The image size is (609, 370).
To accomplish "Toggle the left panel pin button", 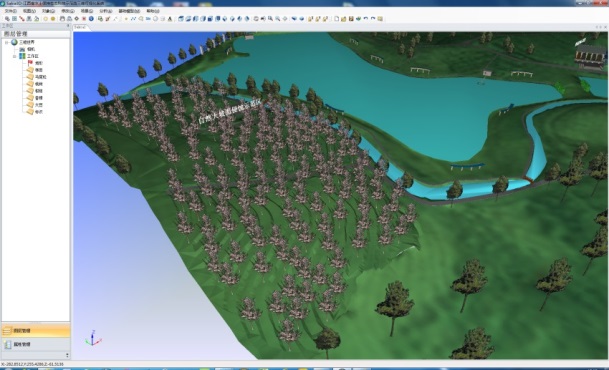I will coord(68,26).
